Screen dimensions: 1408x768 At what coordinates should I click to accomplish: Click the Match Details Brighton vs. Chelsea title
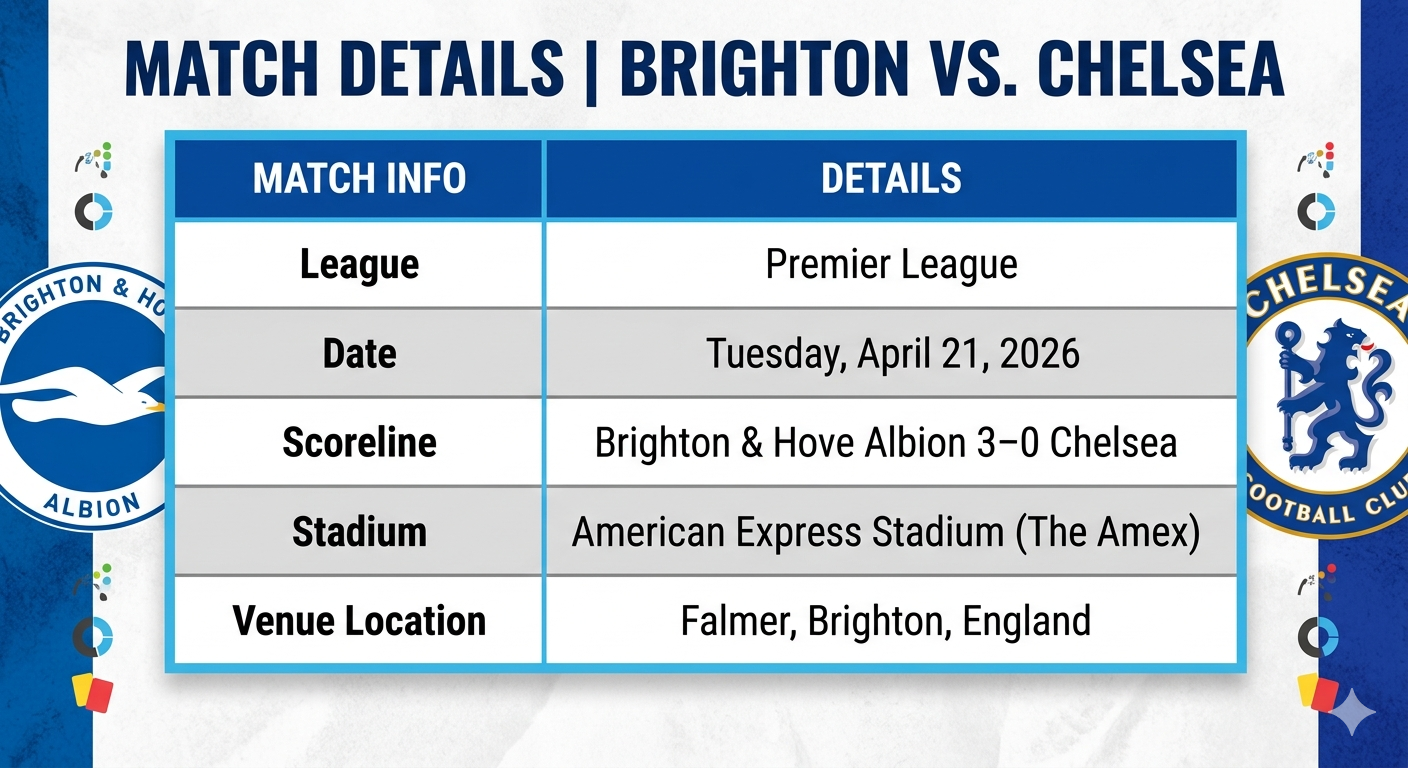pyautogui.click(x=704, y=70)
